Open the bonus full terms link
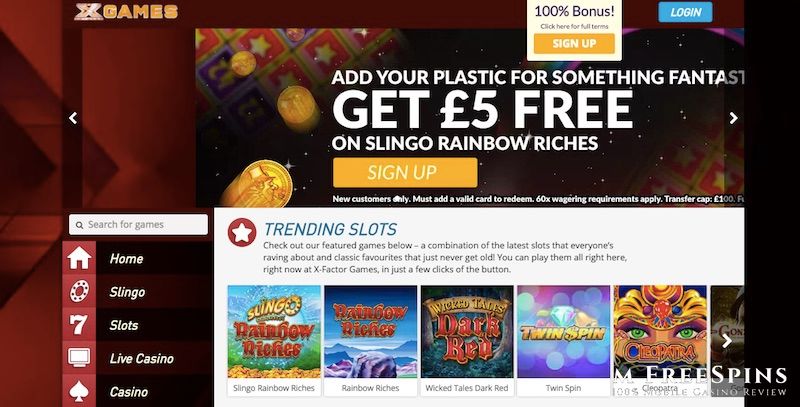 pyautogui.click(x=574, y=27)
